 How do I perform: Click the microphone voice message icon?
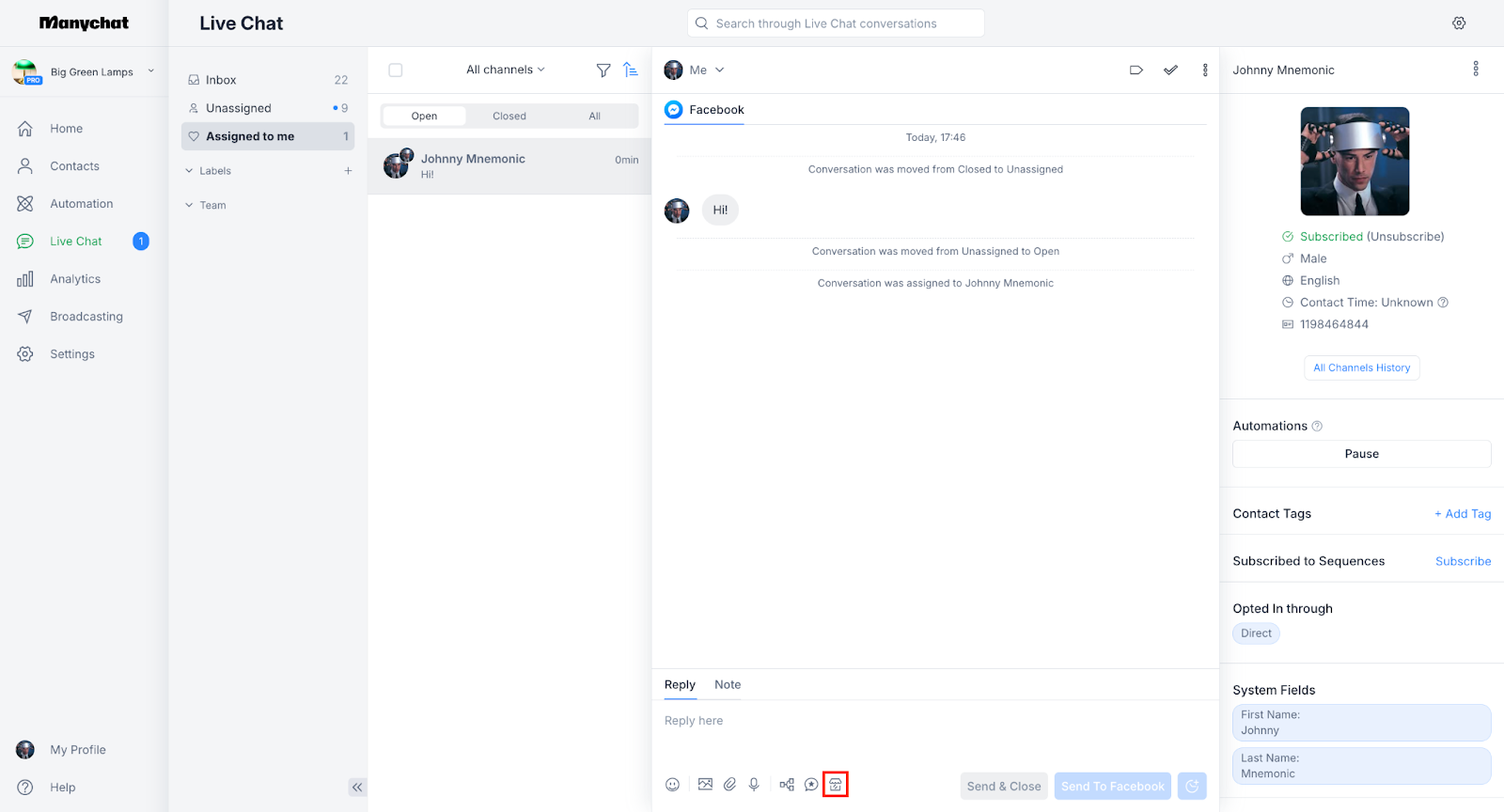click(754, 785)
